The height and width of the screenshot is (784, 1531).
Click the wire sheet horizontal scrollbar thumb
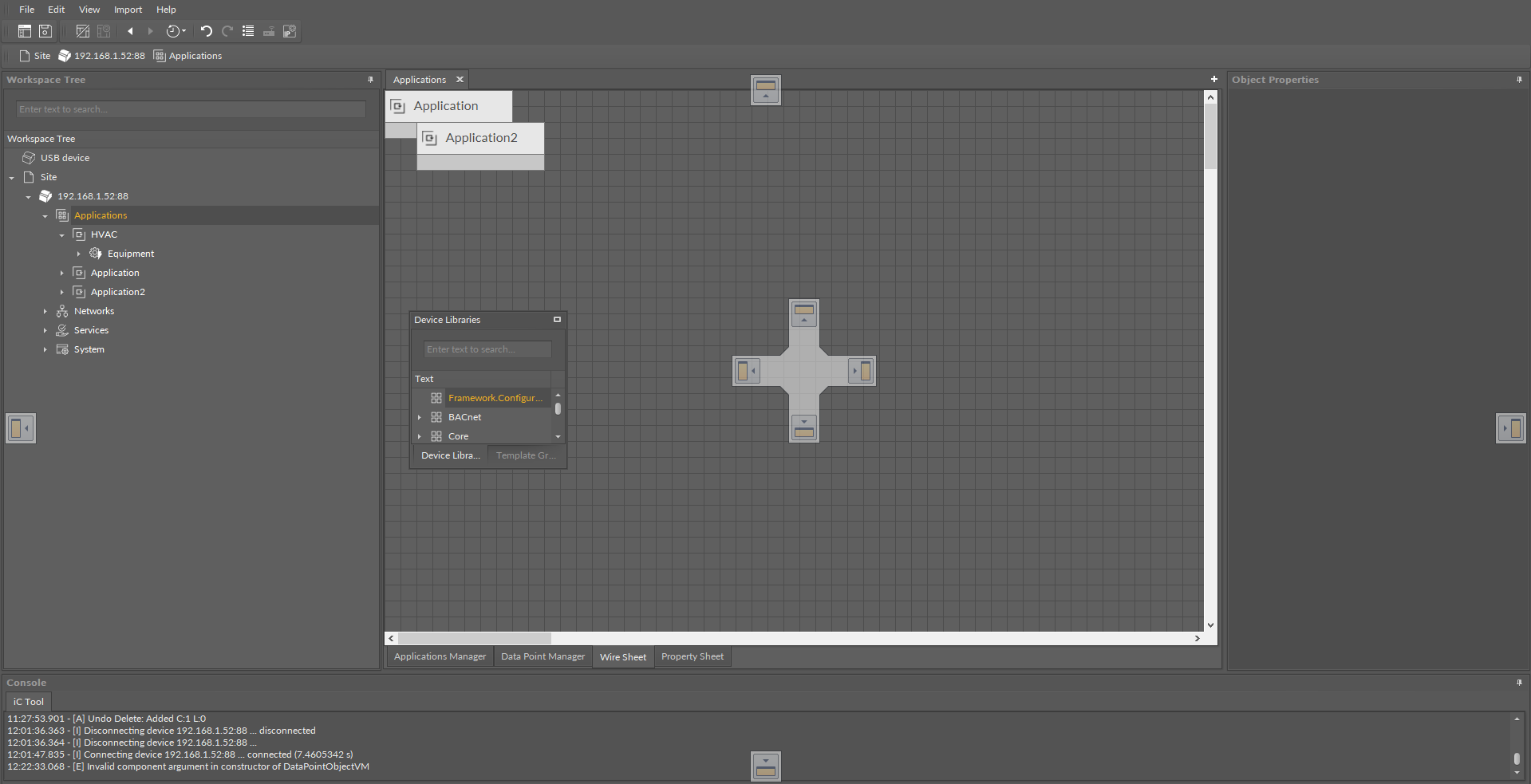[x=474, y=638]
